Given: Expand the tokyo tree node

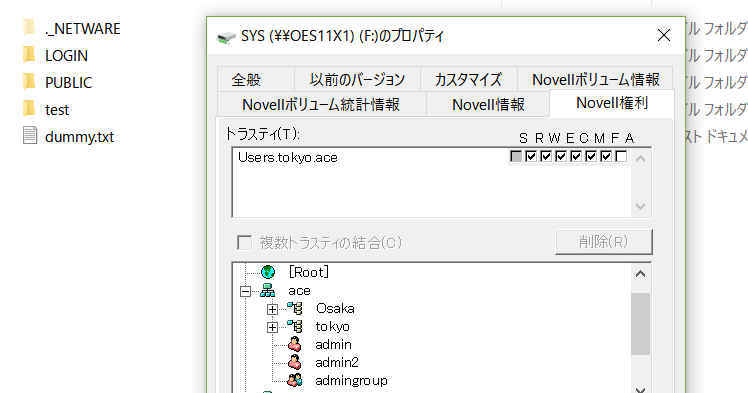Looking at the screenshot, I should click(x=272, y=327).
